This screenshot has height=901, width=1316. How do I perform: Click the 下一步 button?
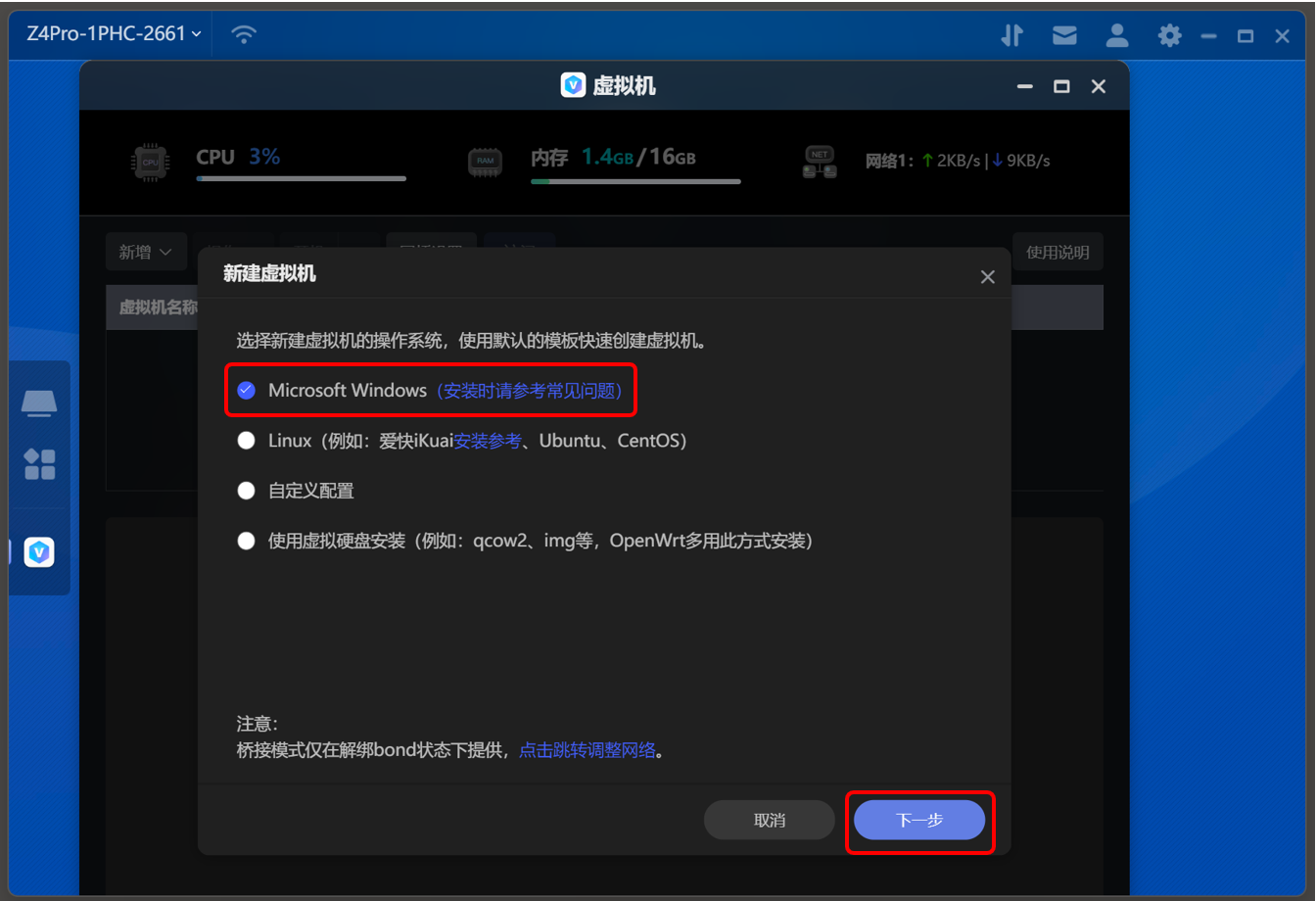tap(918, 820)
